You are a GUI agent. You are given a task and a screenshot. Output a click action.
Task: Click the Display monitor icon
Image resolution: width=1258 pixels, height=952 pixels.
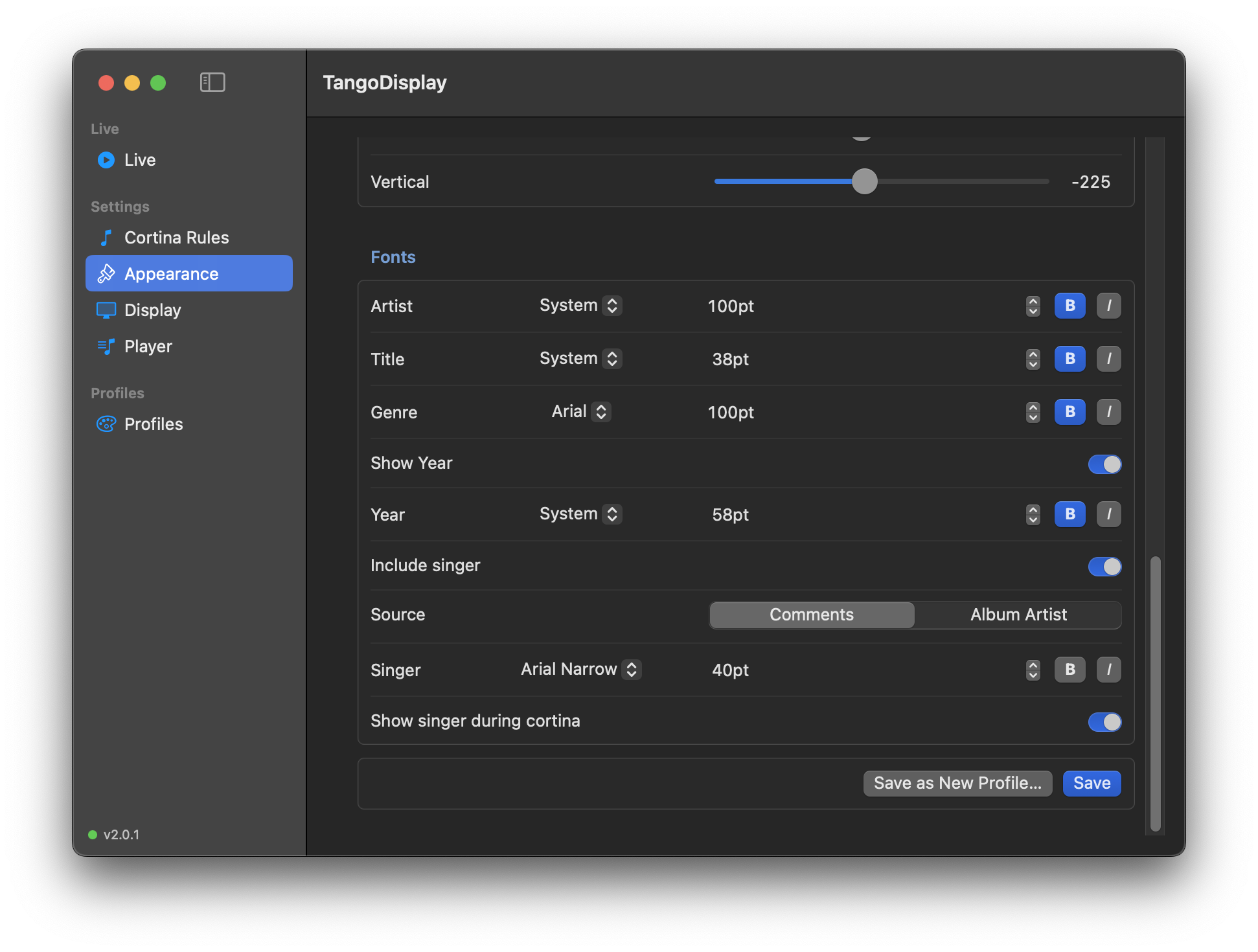[106, 310]
